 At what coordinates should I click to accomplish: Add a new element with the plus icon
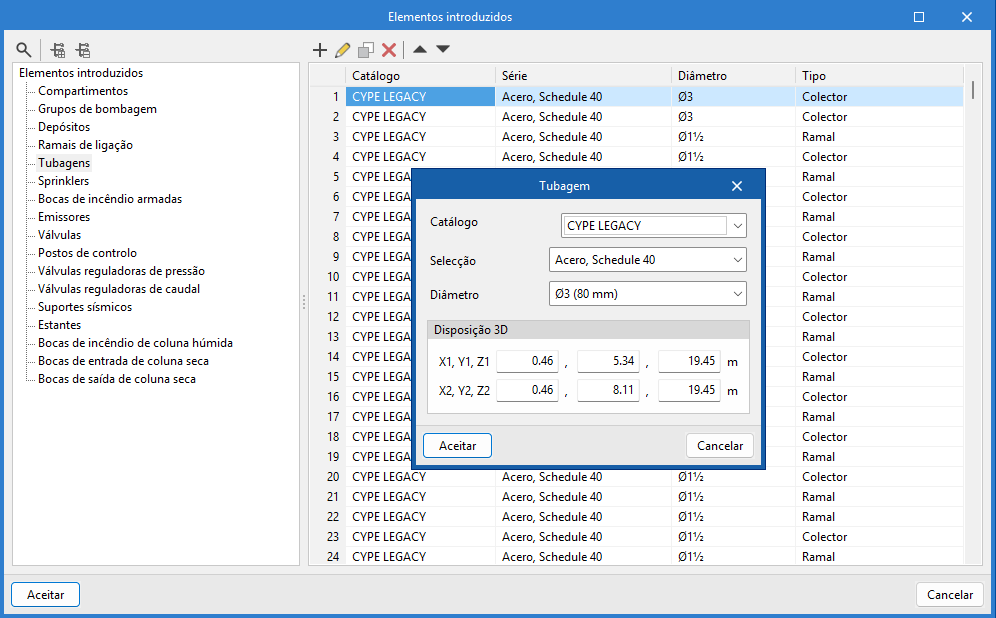pos(320,49)
